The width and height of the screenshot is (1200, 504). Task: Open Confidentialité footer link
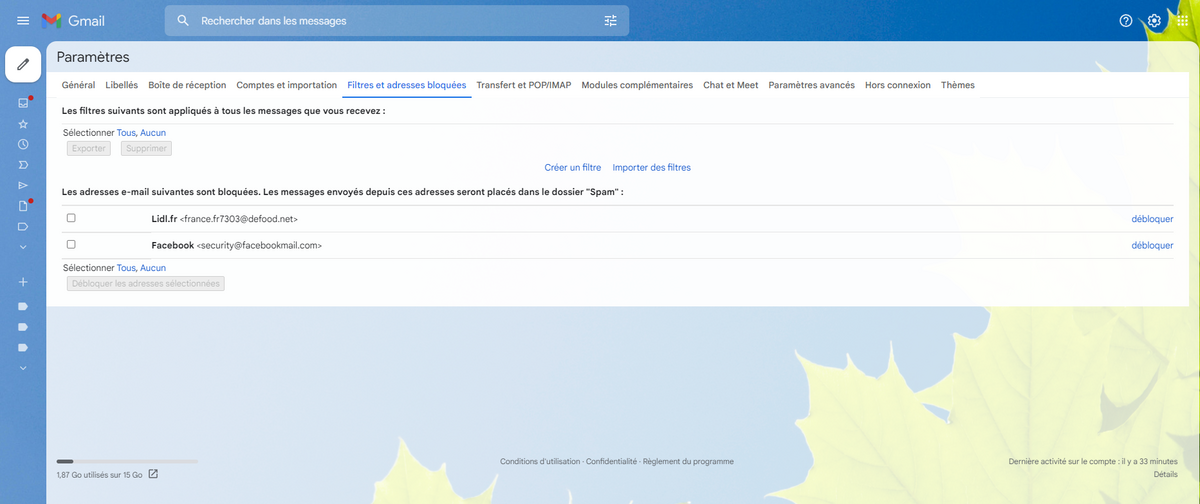[611, 461]
